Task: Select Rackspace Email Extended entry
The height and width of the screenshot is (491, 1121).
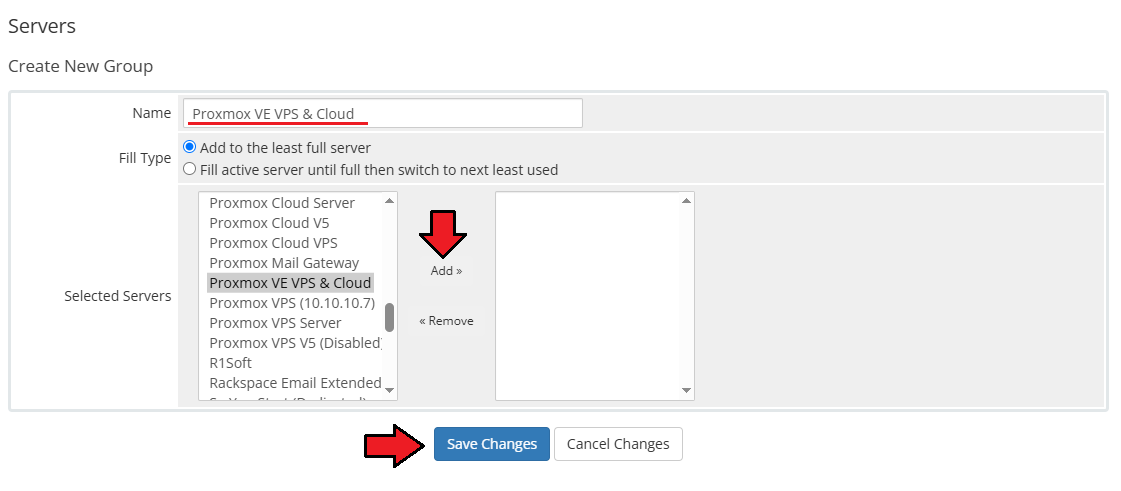Action: [x=295, y=383]
